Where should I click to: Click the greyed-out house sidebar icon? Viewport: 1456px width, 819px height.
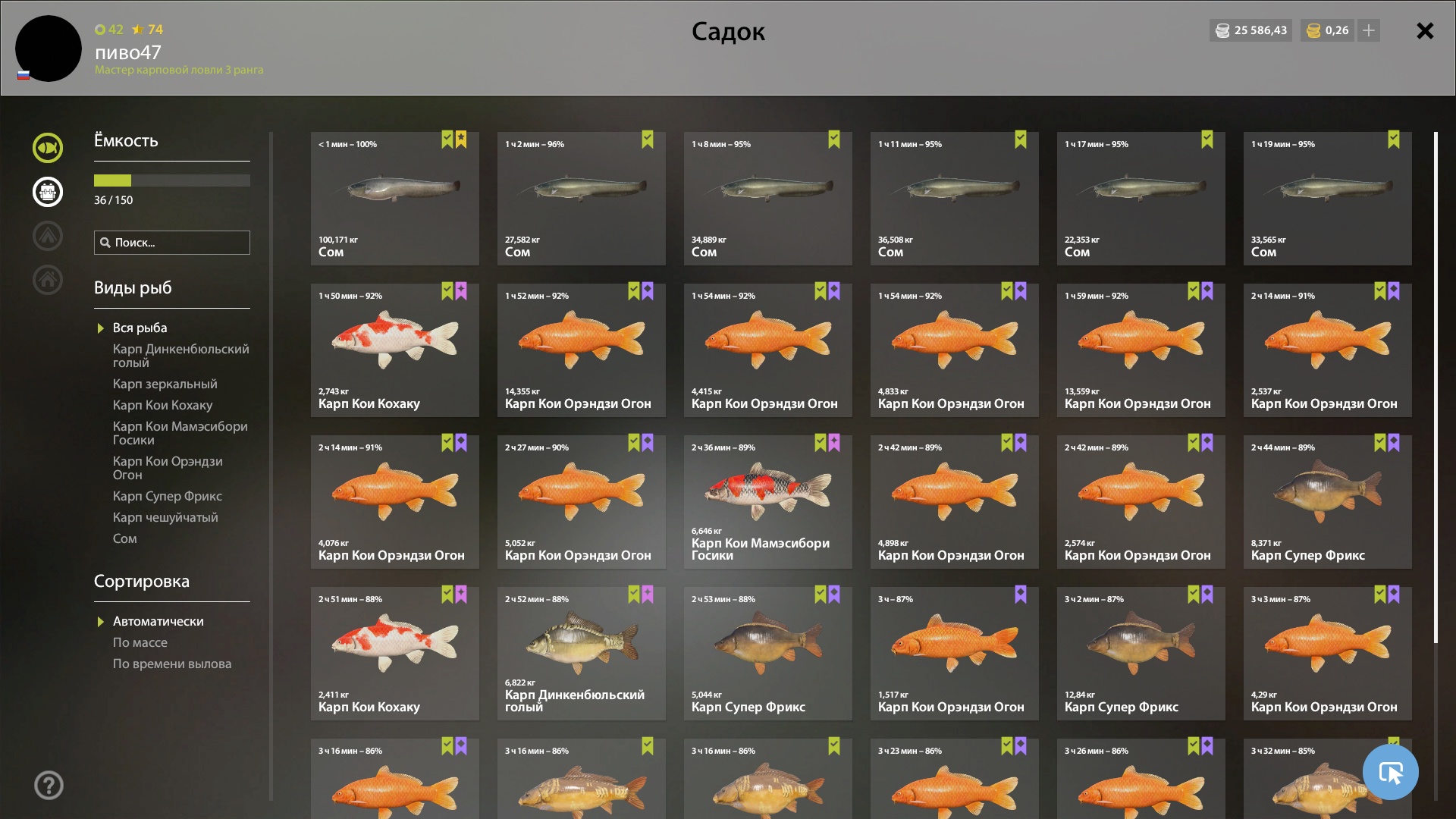pos(48,280)
